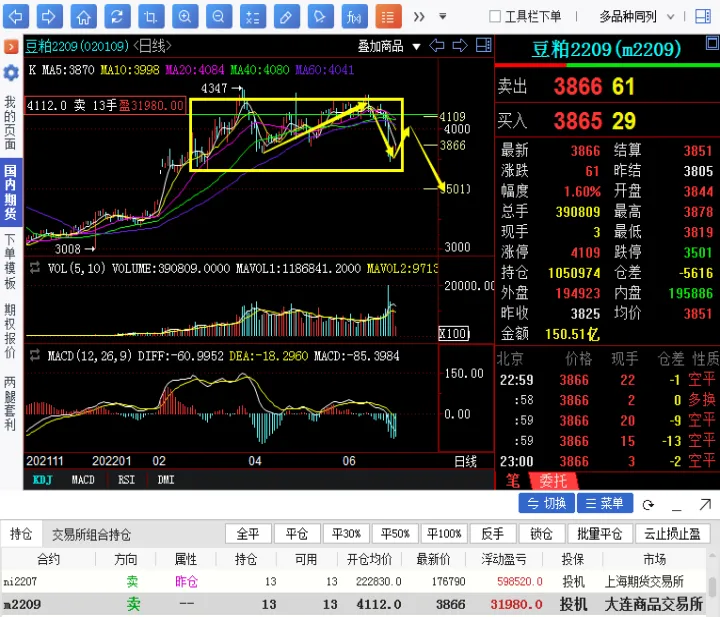The image size is (720, 617).
Task: Select DMI indicator tab
Action: 166,480
